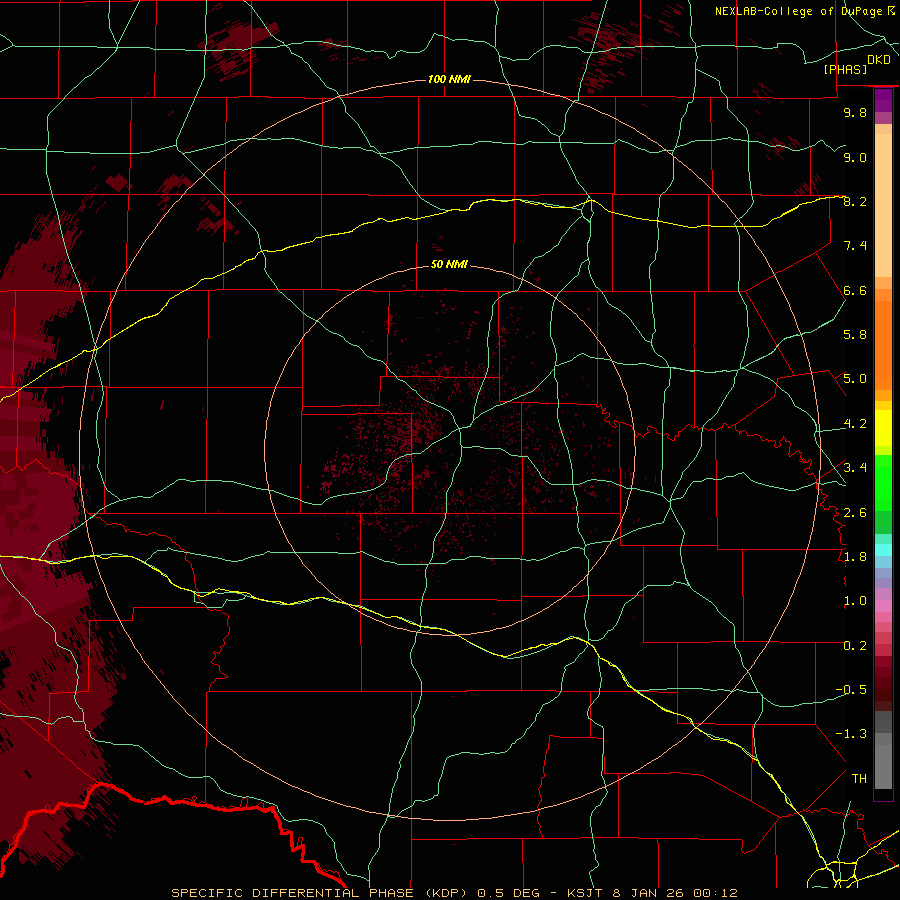Click the 9.8 value on the scale
The height and width of the screenshot is (900, 900).
tap(855, 112)
